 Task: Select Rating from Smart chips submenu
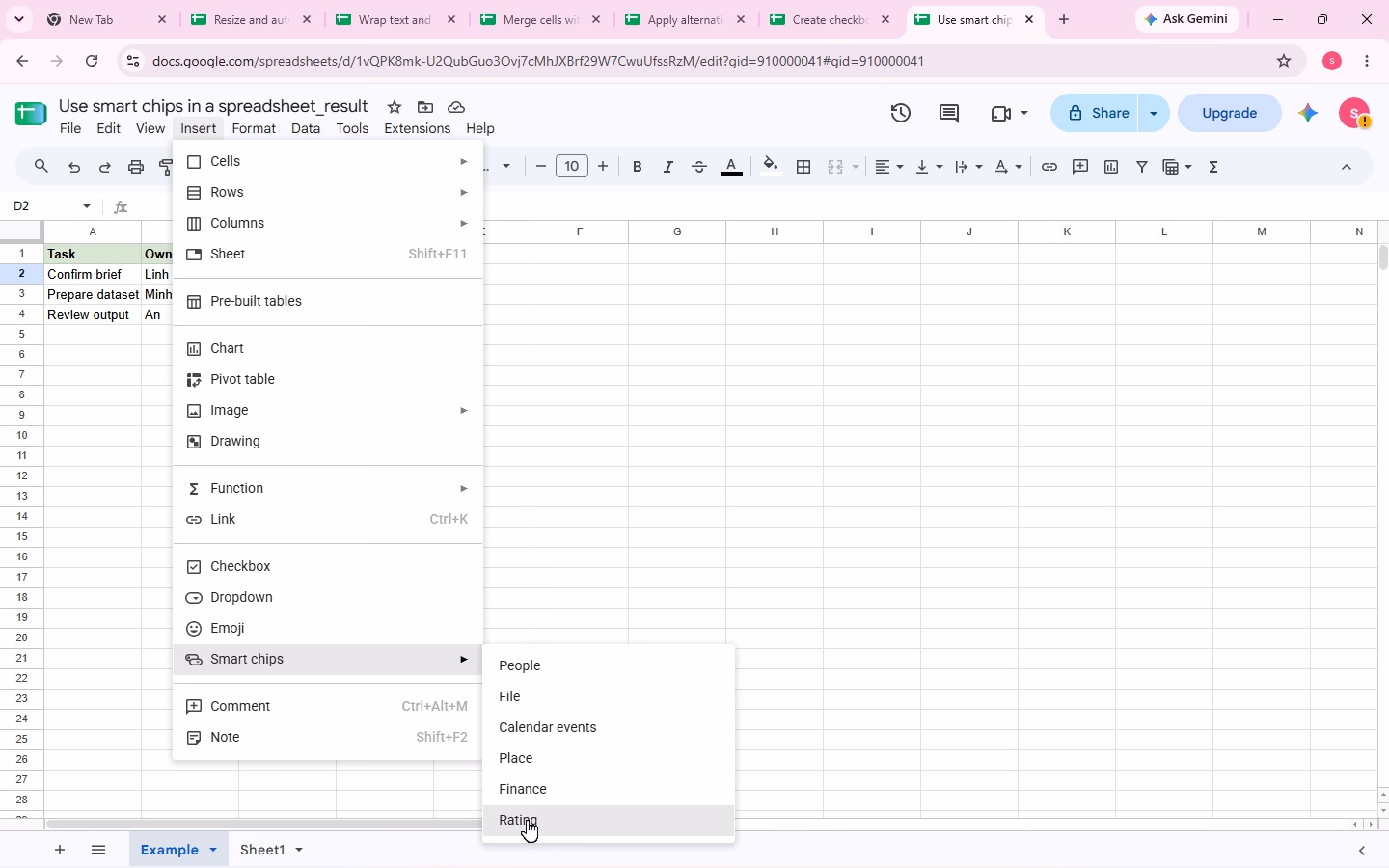tap(609, 820)
